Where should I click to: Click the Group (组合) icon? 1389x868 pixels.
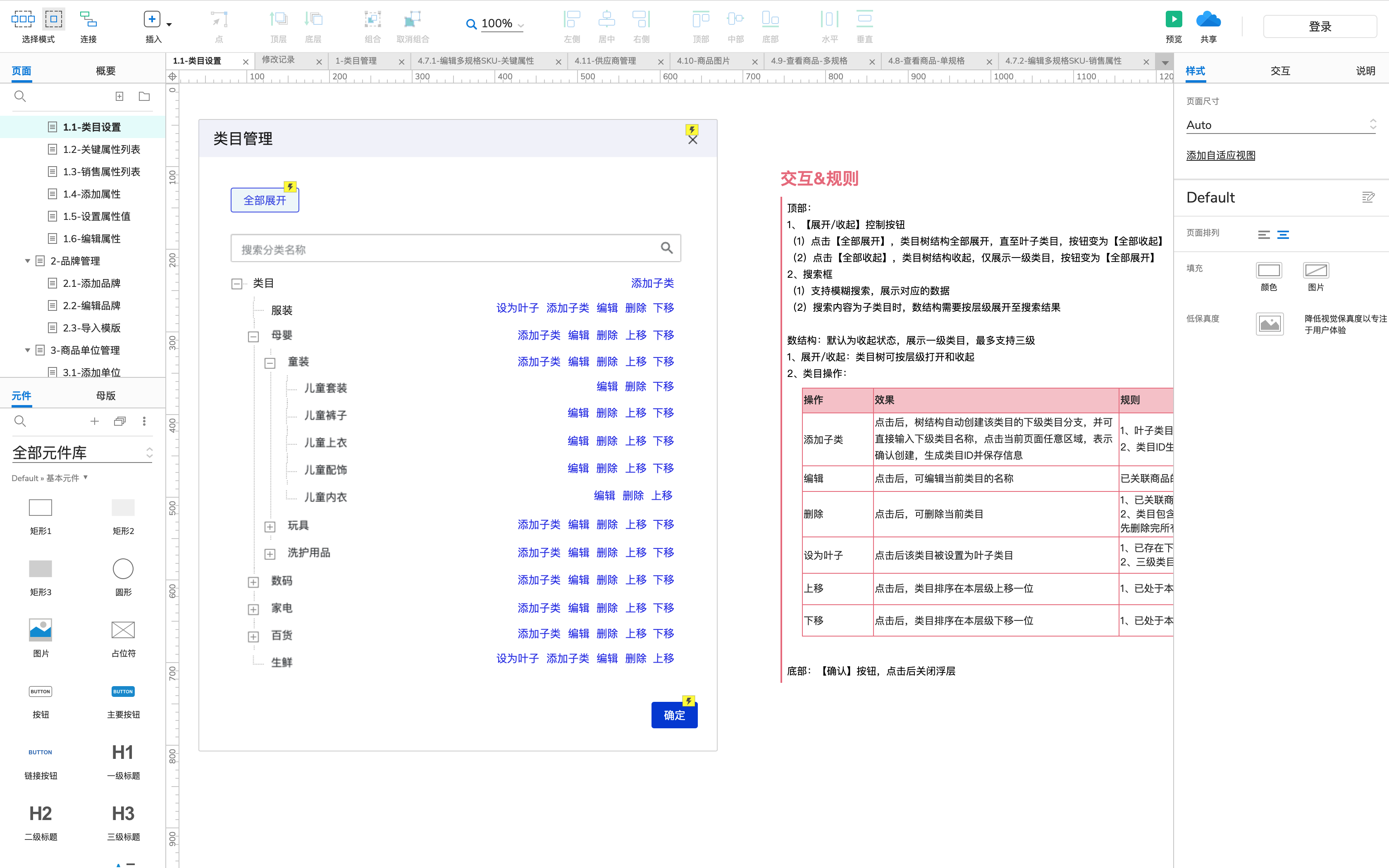coord(372,19)
